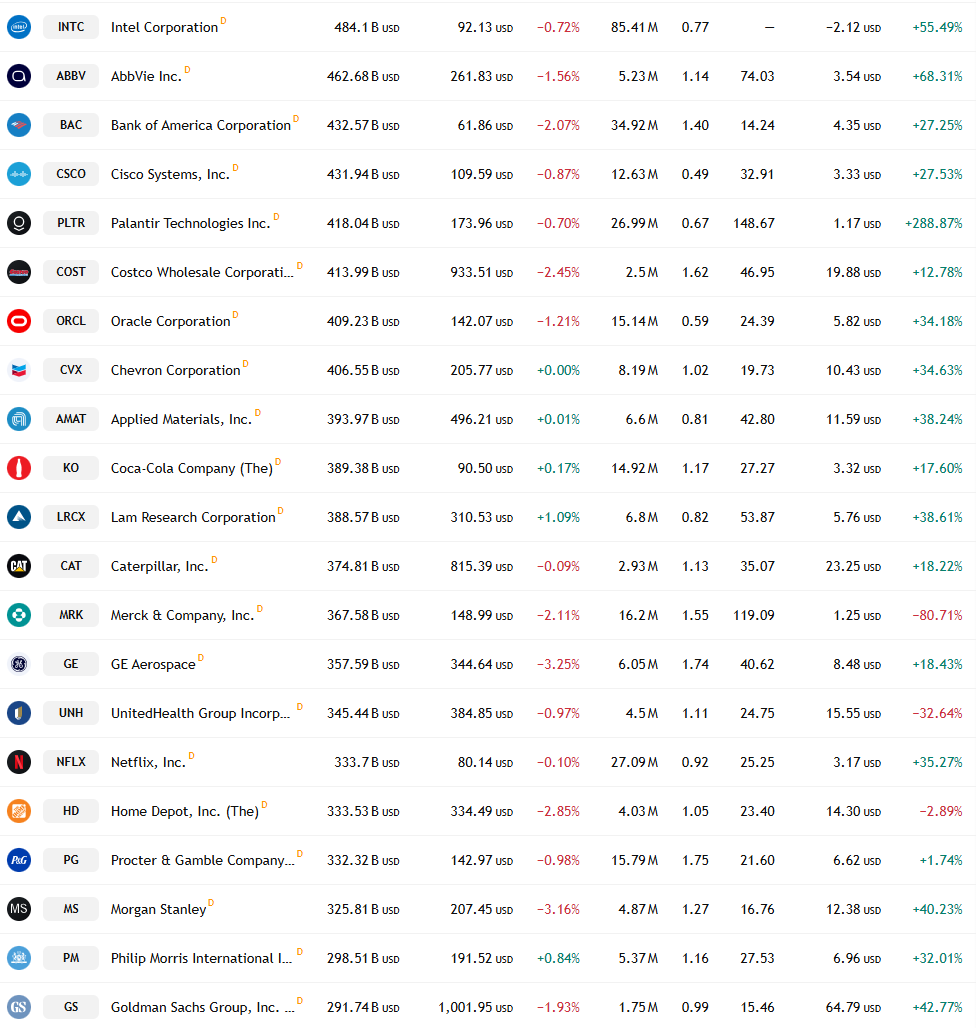This screenshot has width=976, height=1028.
Task: Open the CSCO ticker symbol
Action: (71, 174)
